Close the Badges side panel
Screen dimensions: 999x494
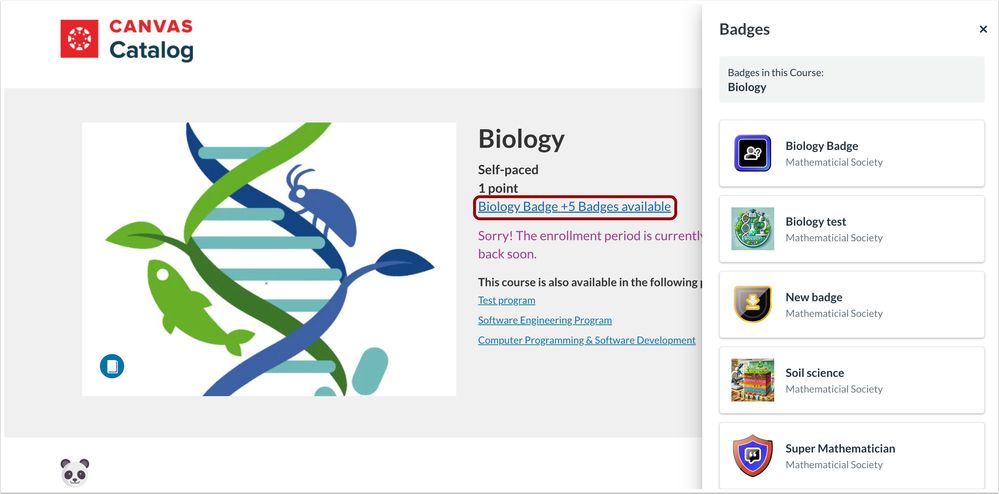[983, 30]
